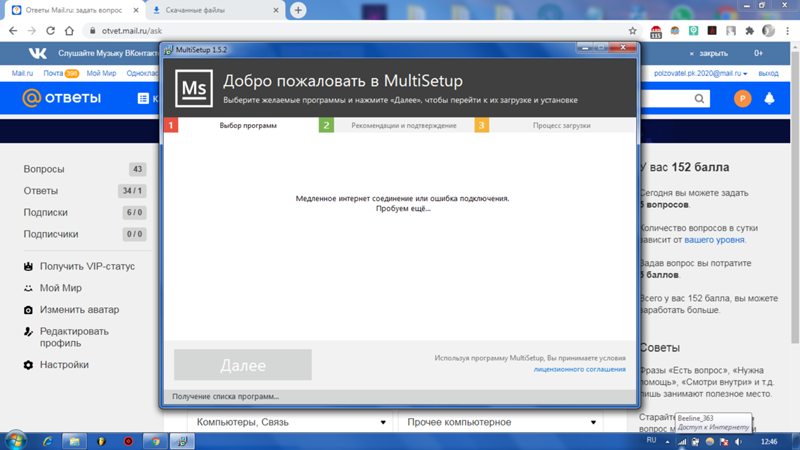800x450 pixels.
Task: Select step tab Выбор программ
Action: [248, 125]
